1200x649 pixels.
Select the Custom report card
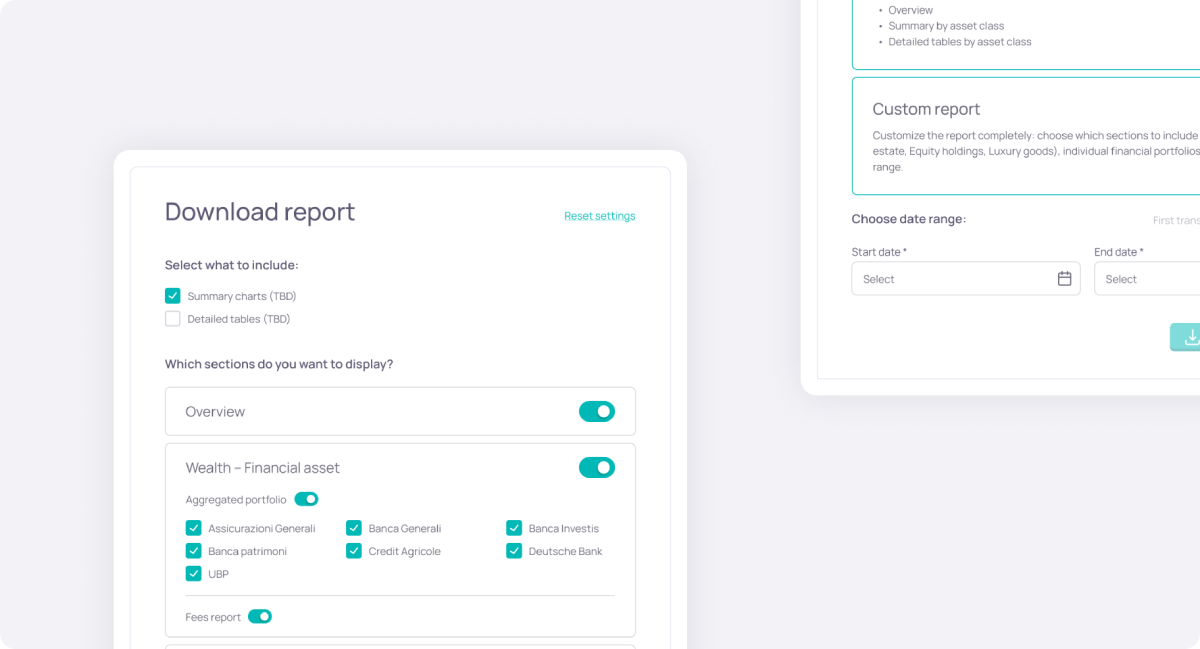pyautogui.click(x=1025, y=136)
